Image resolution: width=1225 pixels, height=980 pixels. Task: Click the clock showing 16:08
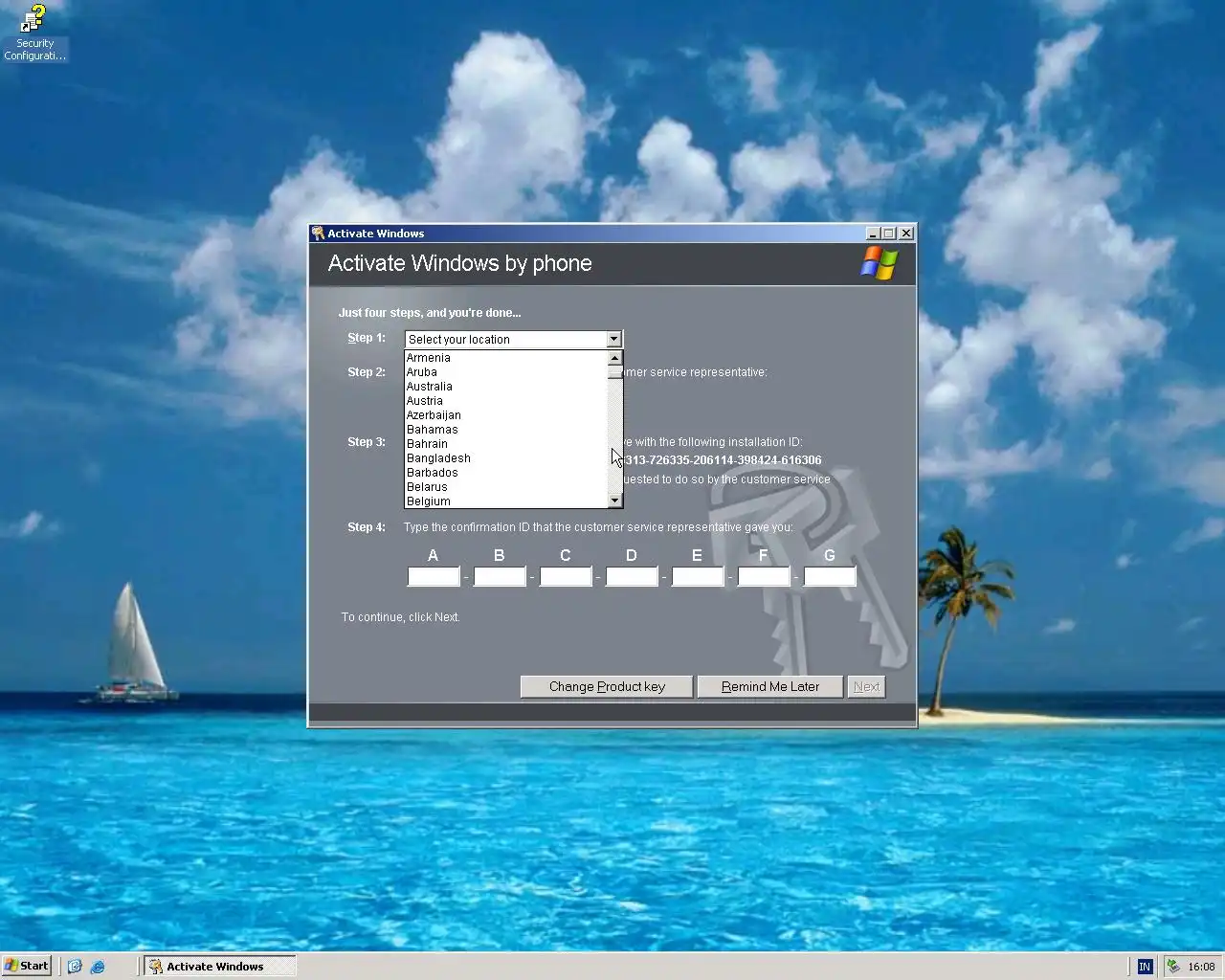tap(1201, 967)
